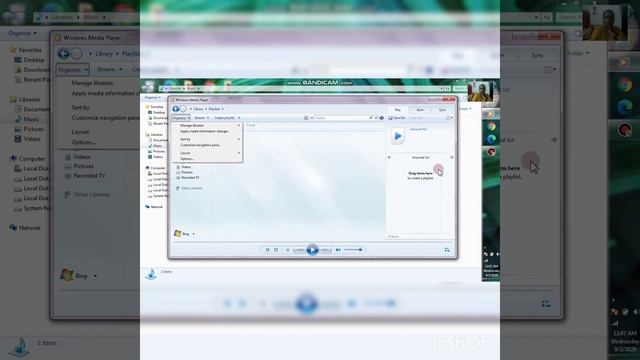Expand arrow after Playlists breadcrumb in sharp frame

[x=222, y=109]
